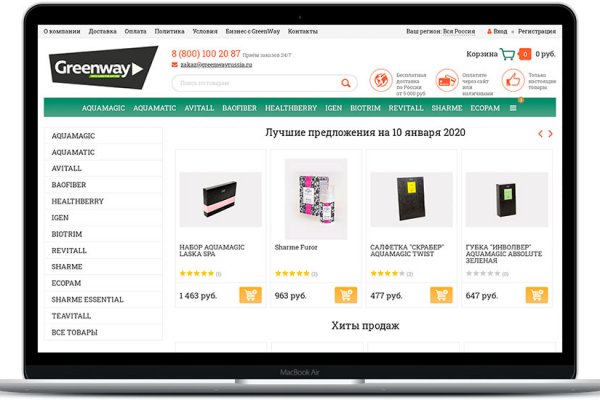The image size is (600, 400).
Task: Click the search magnifier icon
Action: (x=346, y=83)
